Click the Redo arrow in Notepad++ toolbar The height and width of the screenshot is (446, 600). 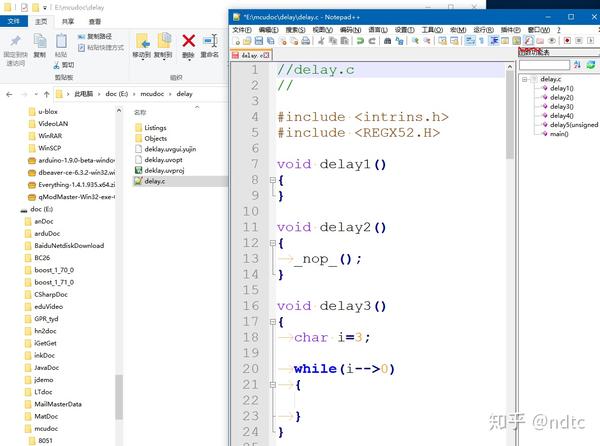[372, 41]
